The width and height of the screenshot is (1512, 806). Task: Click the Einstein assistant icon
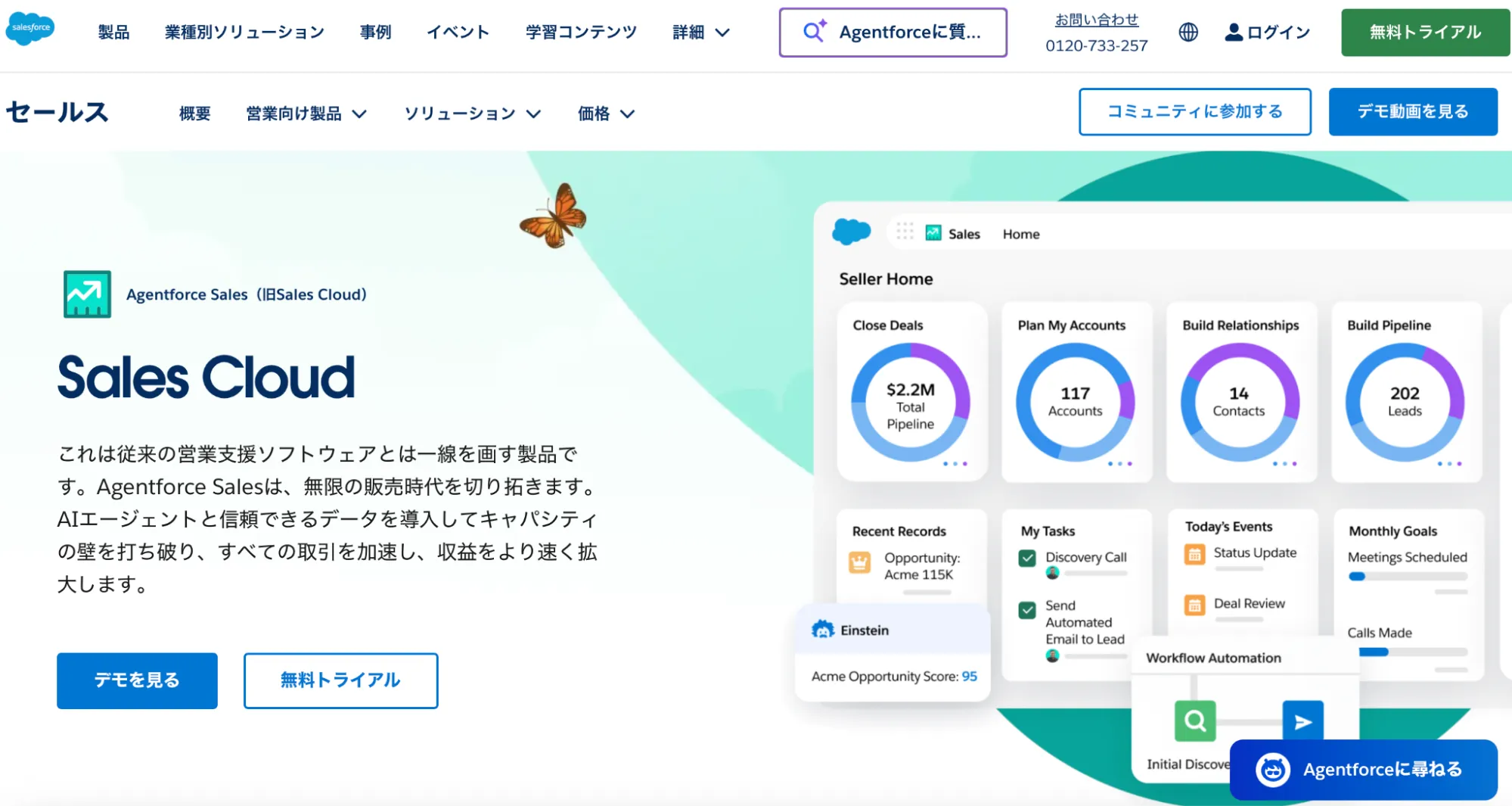coord(823,628)
